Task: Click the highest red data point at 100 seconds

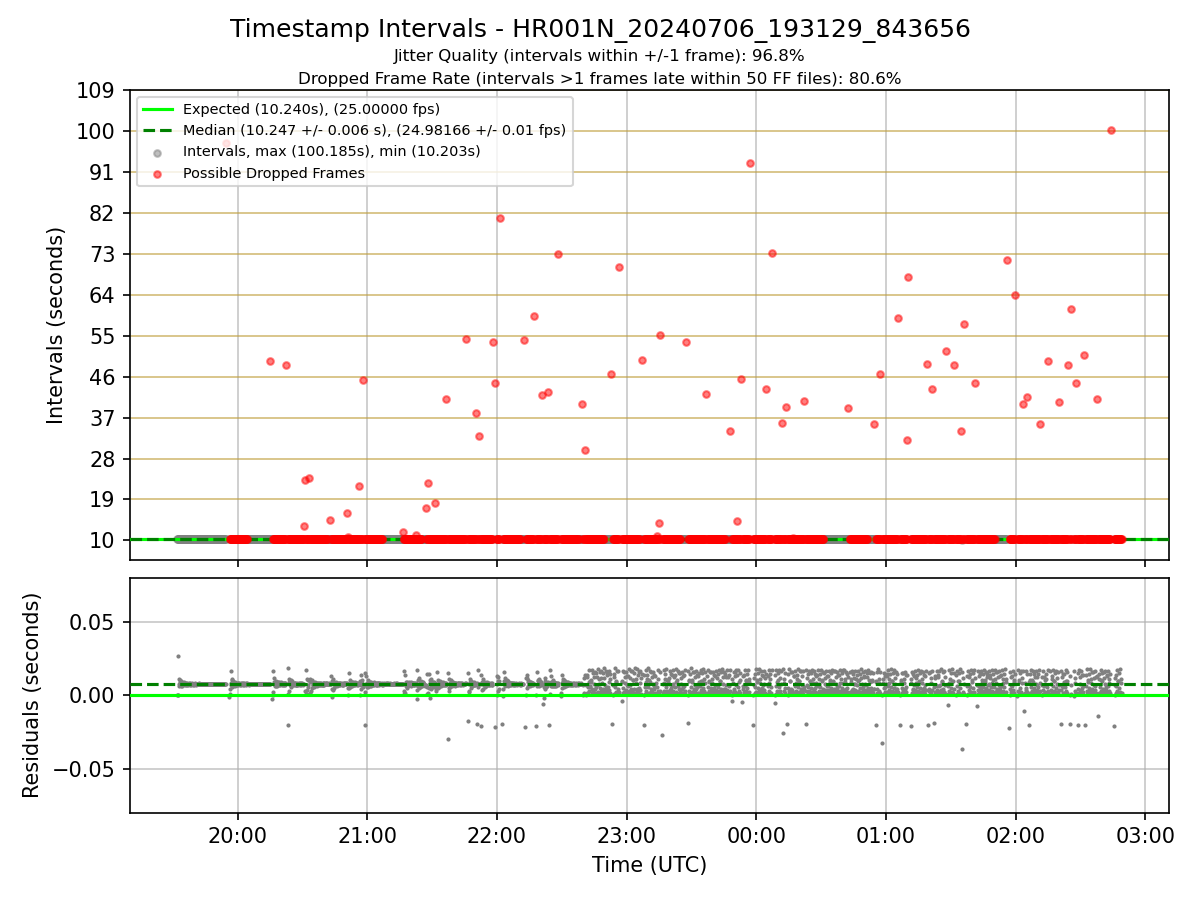Action: point(1111,130)
